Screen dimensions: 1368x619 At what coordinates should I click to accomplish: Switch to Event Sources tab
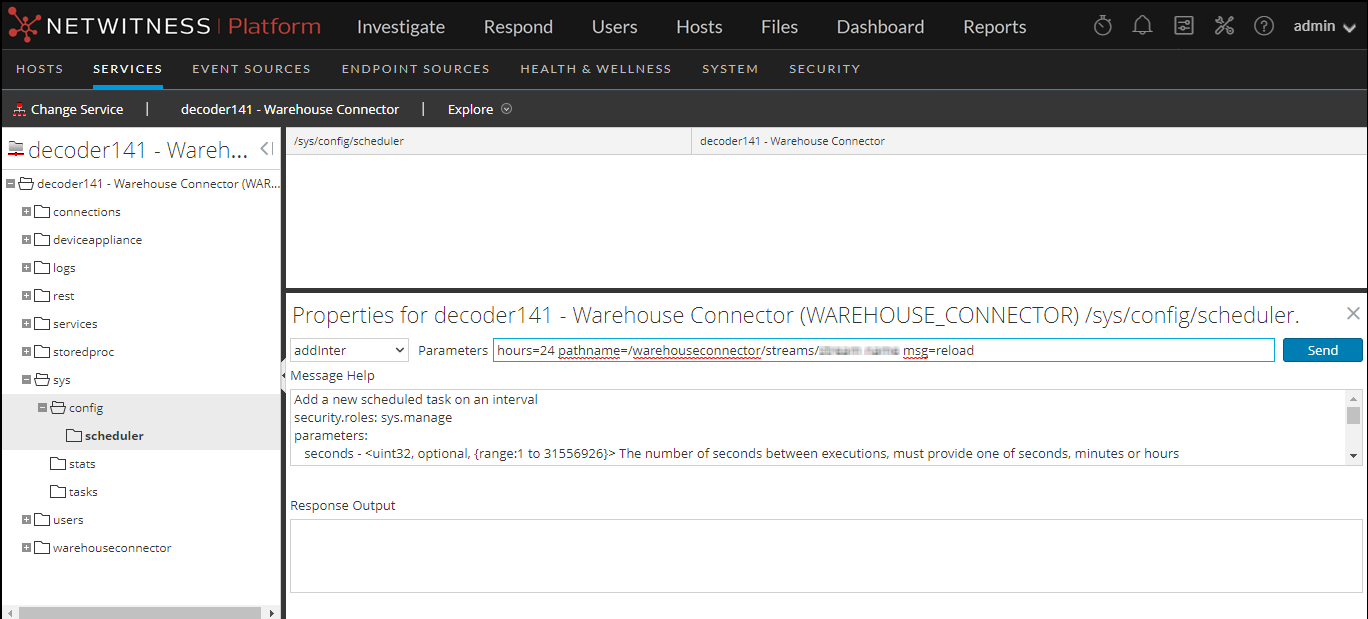pos(251,69)
